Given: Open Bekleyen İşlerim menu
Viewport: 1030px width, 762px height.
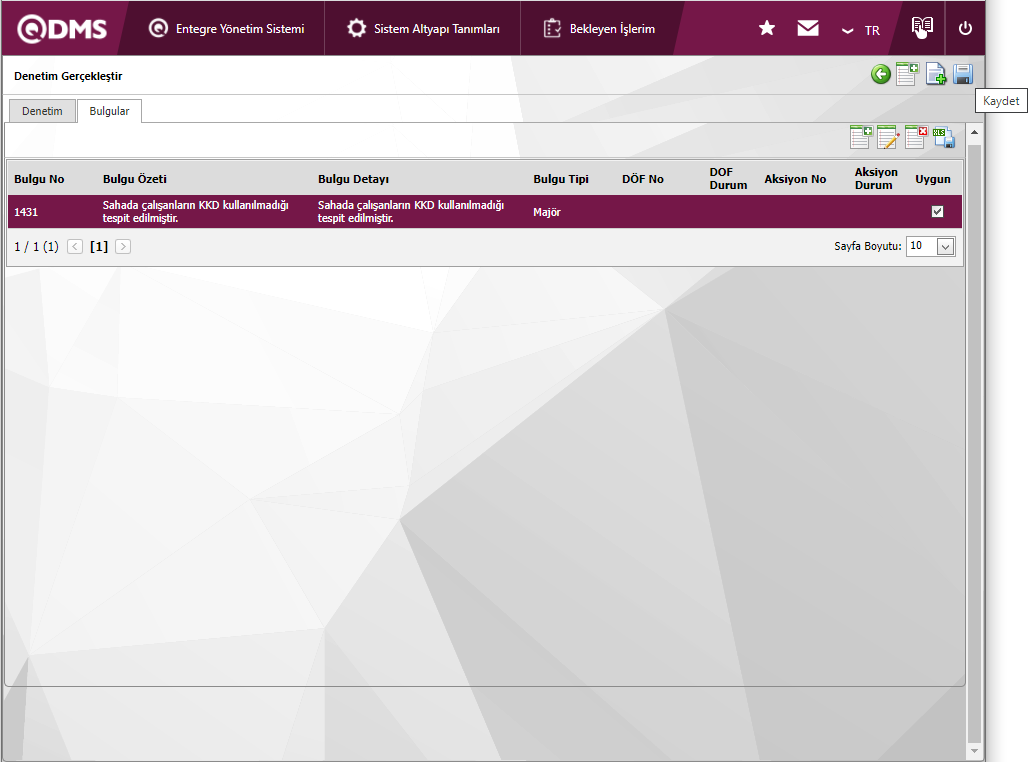Looking at the screenshot, I should click(599, 29).
